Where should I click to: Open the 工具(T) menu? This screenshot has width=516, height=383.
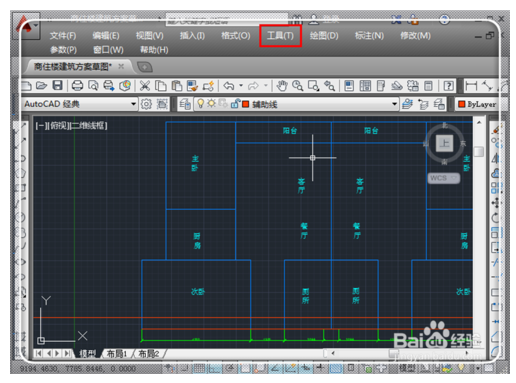(x=280, y=35)
